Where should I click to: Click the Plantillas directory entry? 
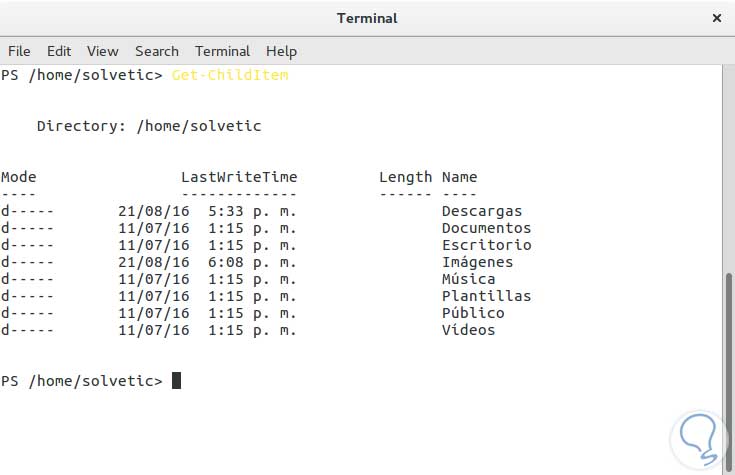pyautogui.click(x=486, y=296)
